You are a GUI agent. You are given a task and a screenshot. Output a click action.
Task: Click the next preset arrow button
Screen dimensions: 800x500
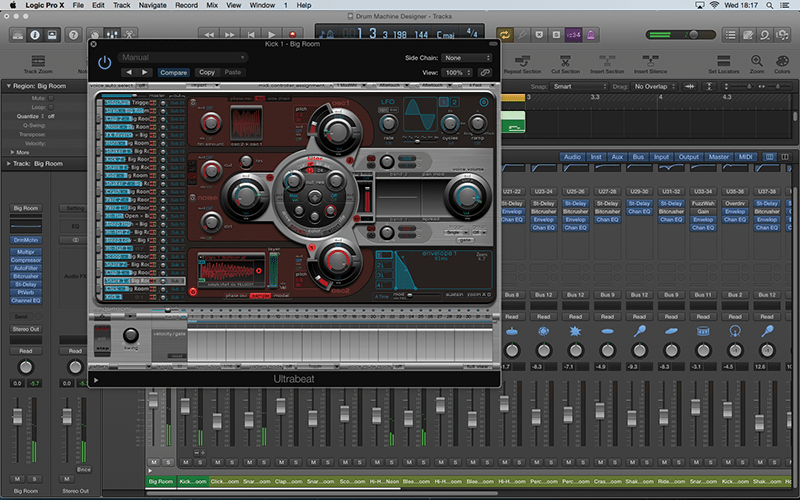[144, 72]
